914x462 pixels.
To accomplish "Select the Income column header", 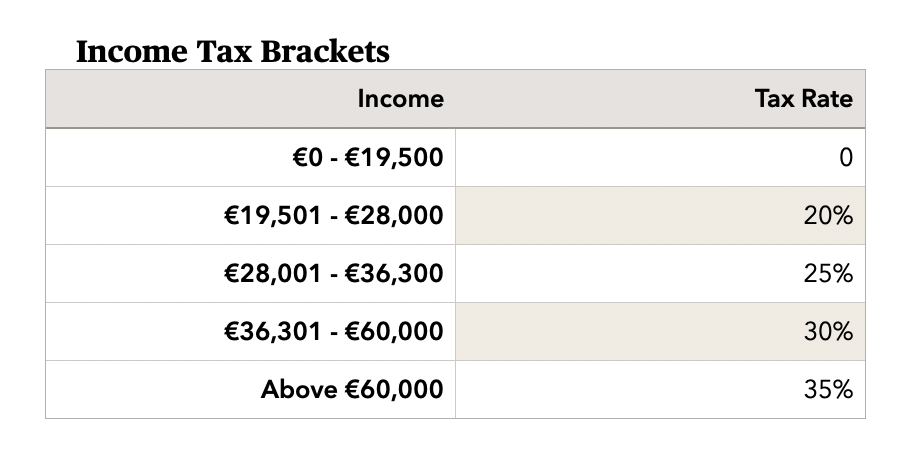I will coord(400,99).
